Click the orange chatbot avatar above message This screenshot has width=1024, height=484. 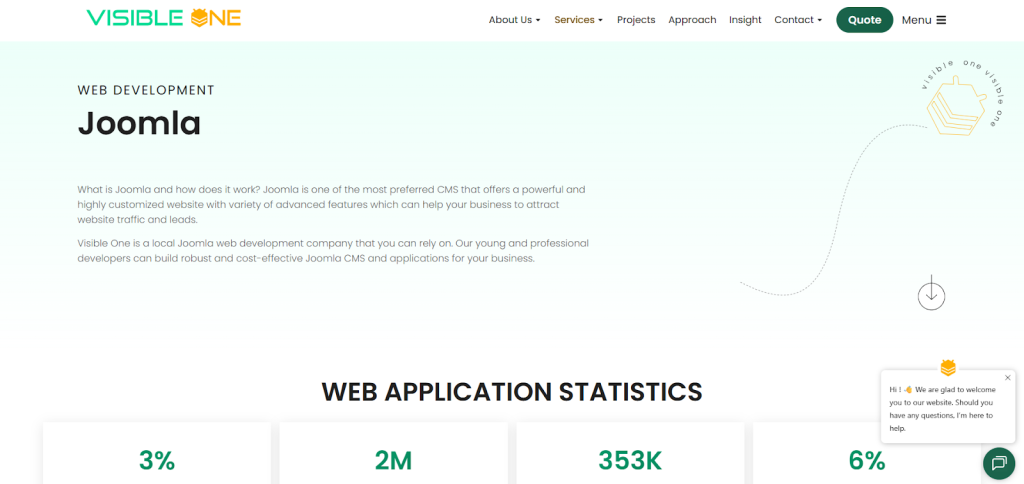click(948, 367)
